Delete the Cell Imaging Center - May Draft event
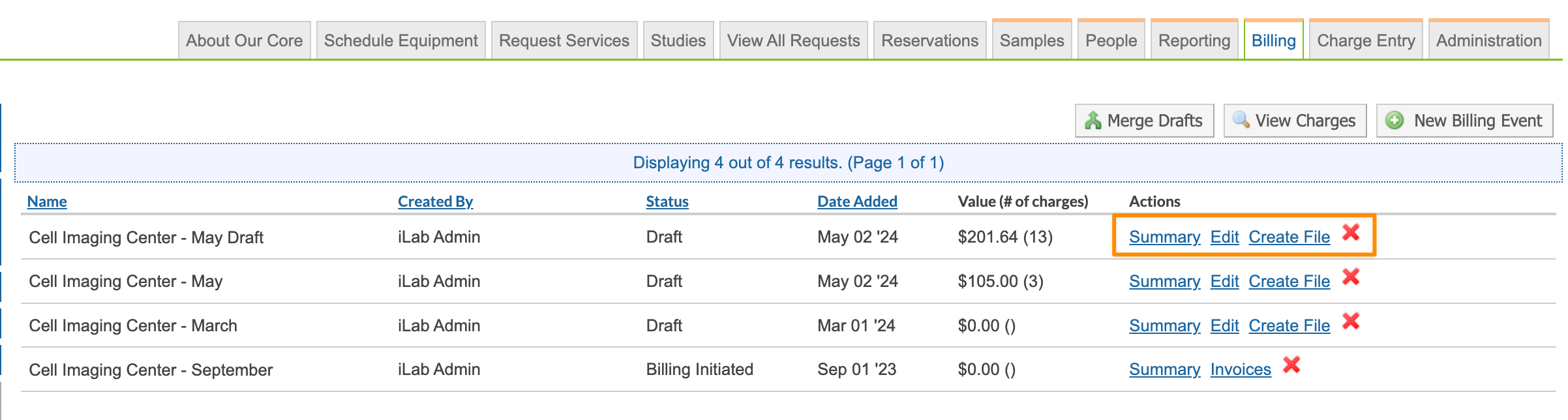 click(1351, 233)
